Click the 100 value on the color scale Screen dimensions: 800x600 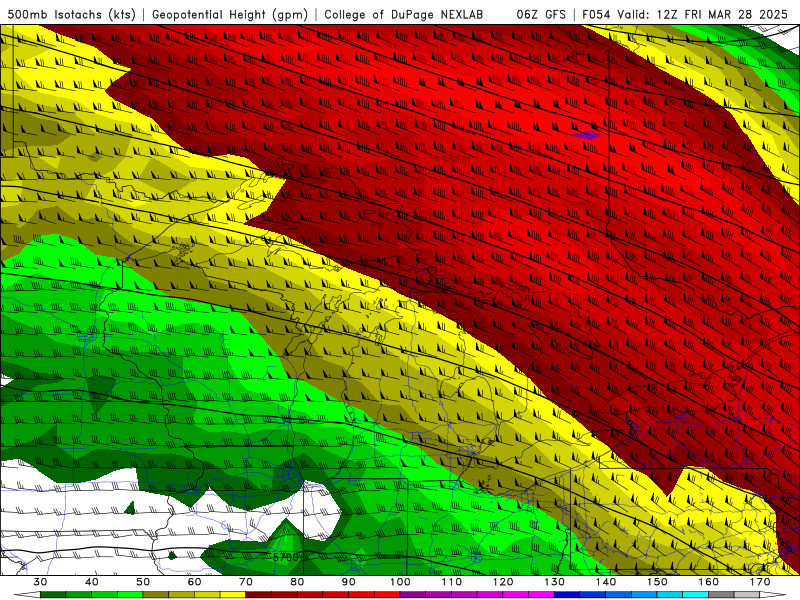coord(400,582)
